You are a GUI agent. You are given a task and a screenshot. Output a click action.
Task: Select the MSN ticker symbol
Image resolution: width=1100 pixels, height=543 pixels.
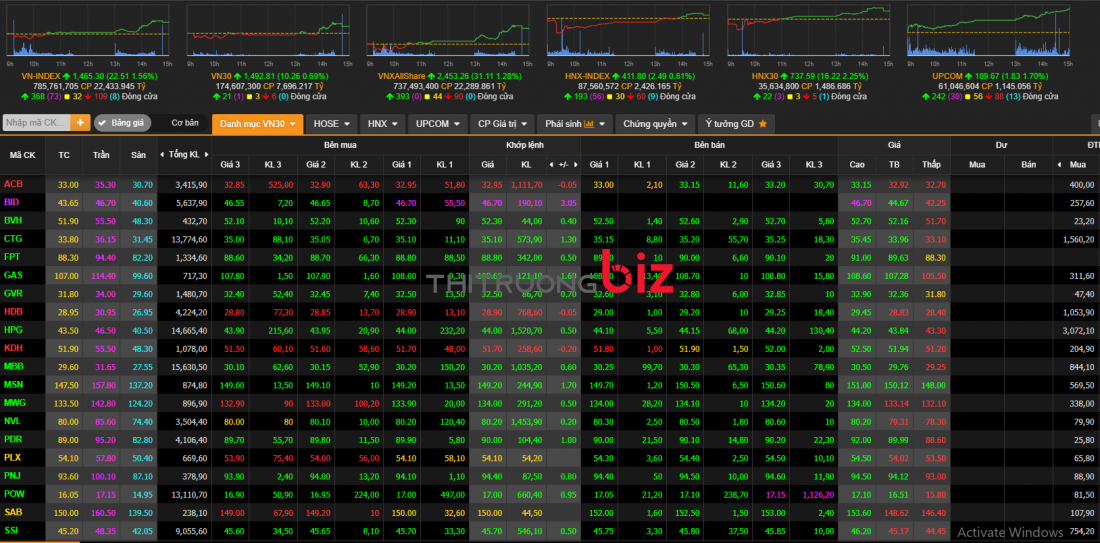pyautogui.click(x=13, y=384)
